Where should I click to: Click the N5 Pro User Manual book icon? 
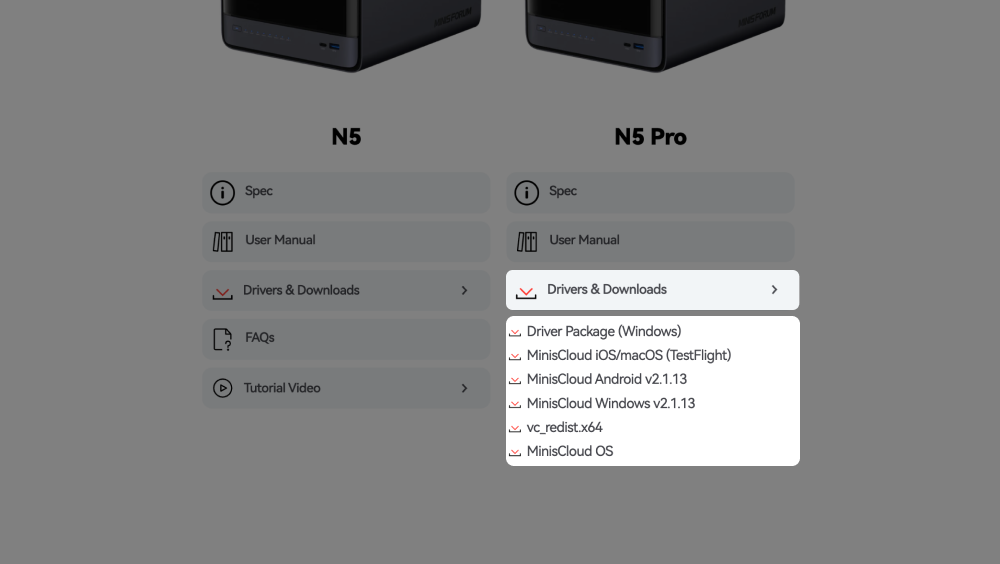click(x=526, y=242)
